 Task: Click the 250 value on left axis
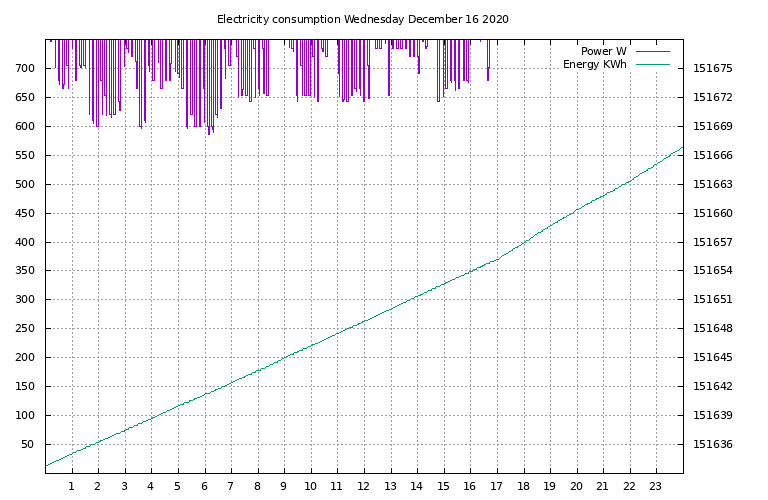click(x=27, y=329)
